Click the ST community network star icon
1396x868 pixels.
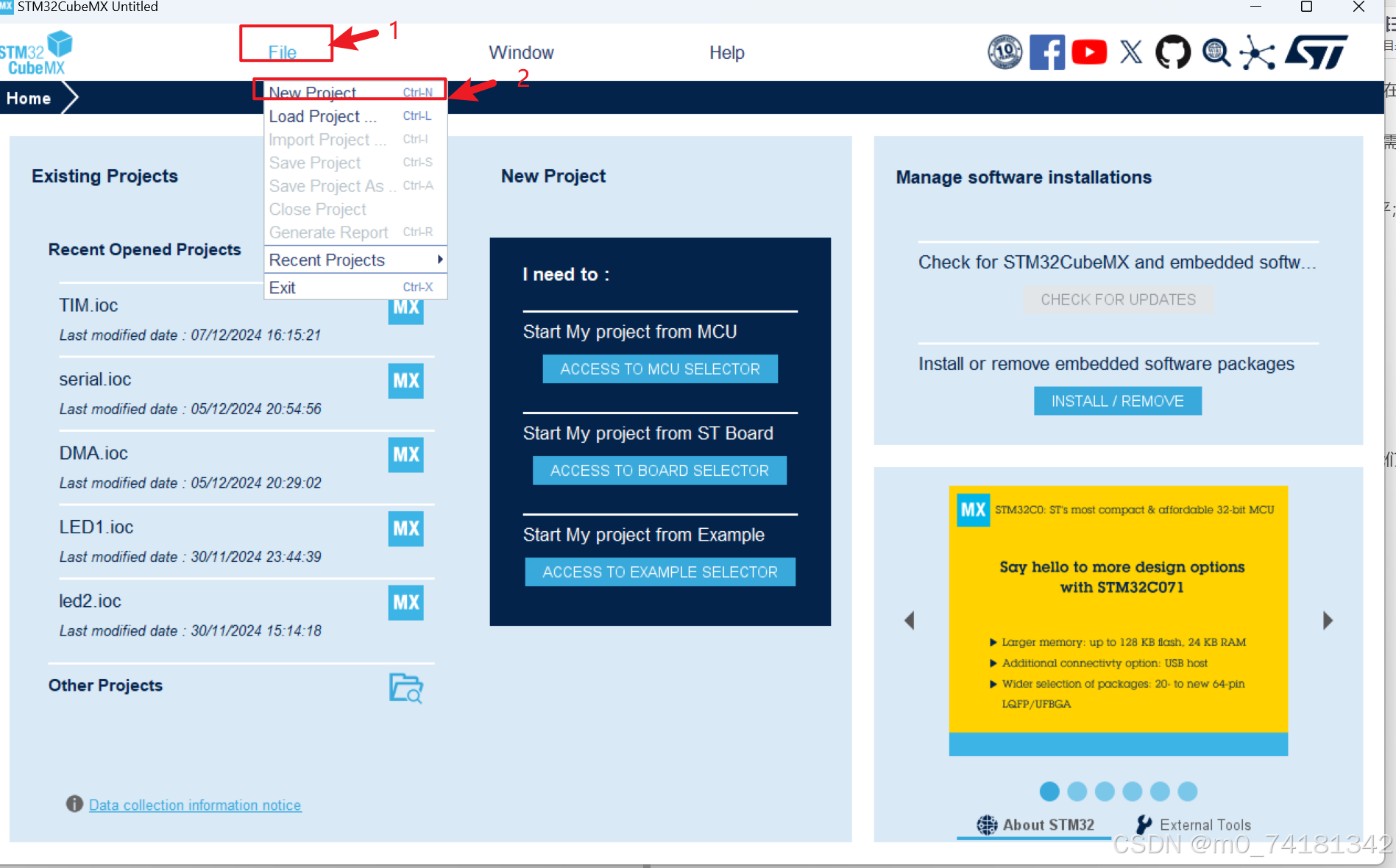[x=1257, y=53]
